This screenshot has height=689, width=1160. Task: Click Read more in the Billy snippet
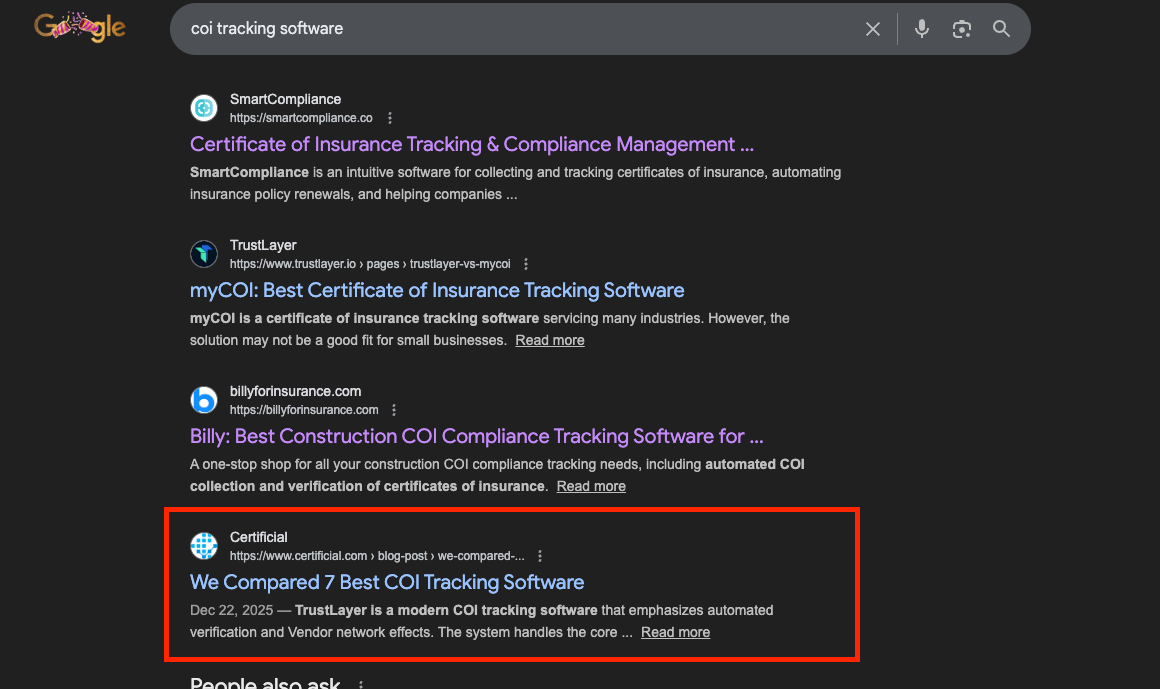pos(591,486)
